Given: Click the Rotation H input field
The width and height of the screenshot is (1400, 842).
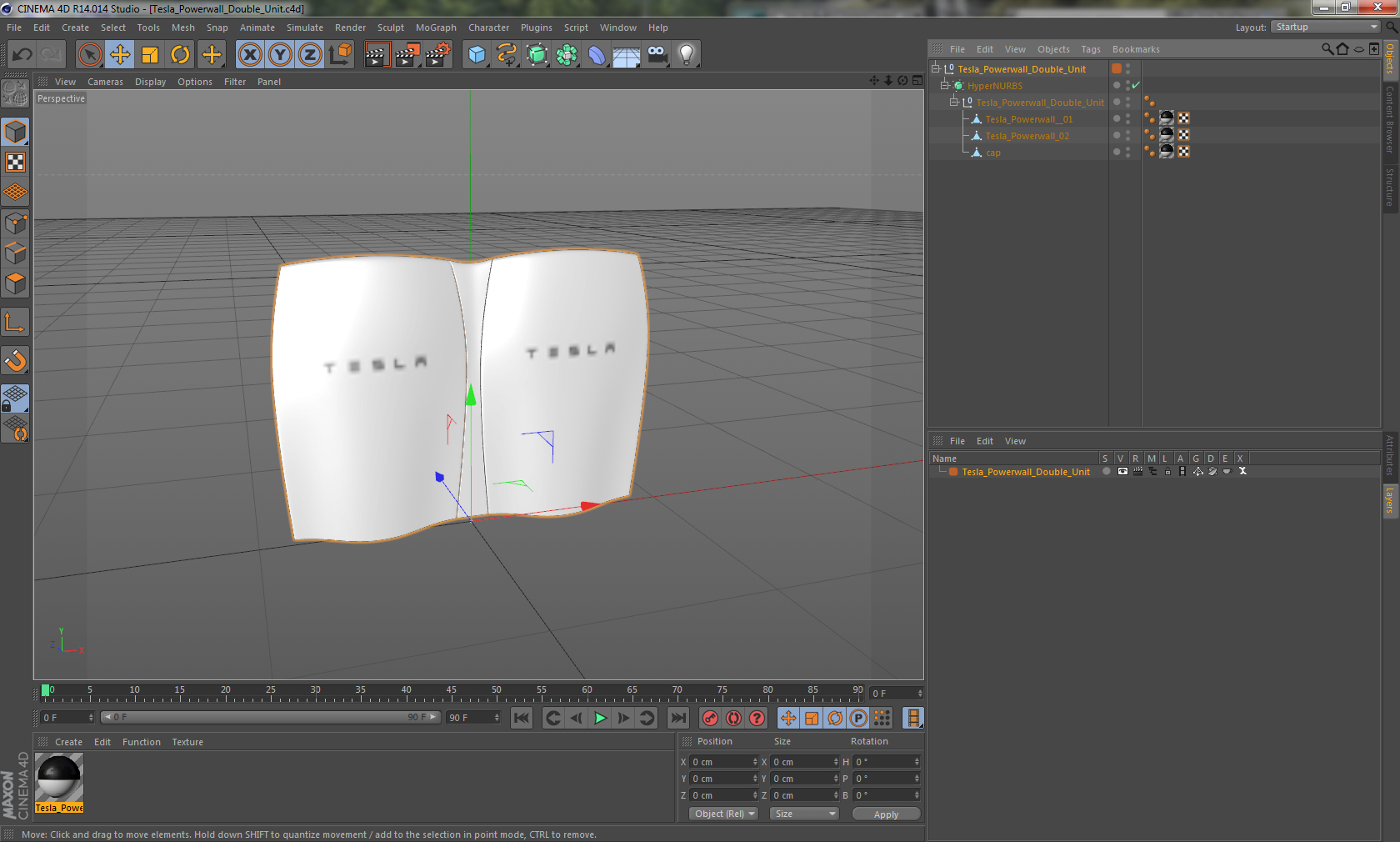Looking at the screenshot, I should point(887,762).
